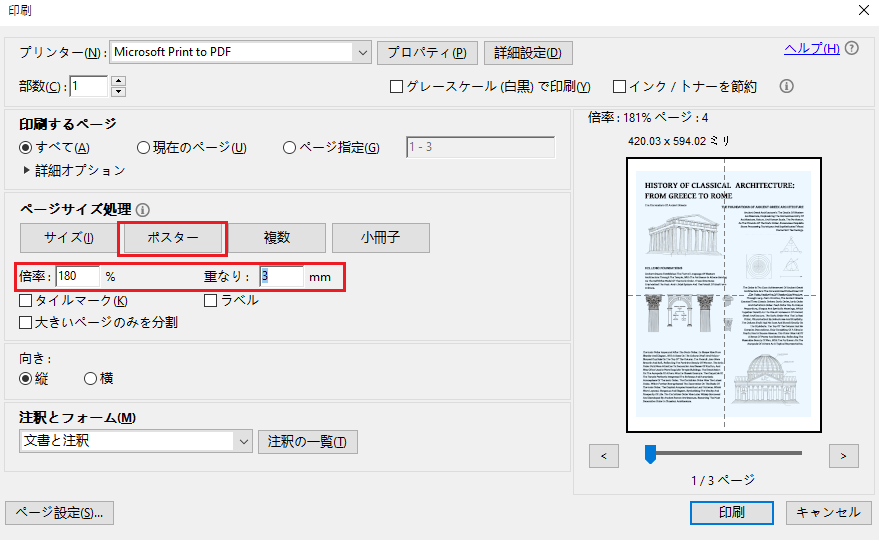Go to next preview page arrow

[844, 456]
